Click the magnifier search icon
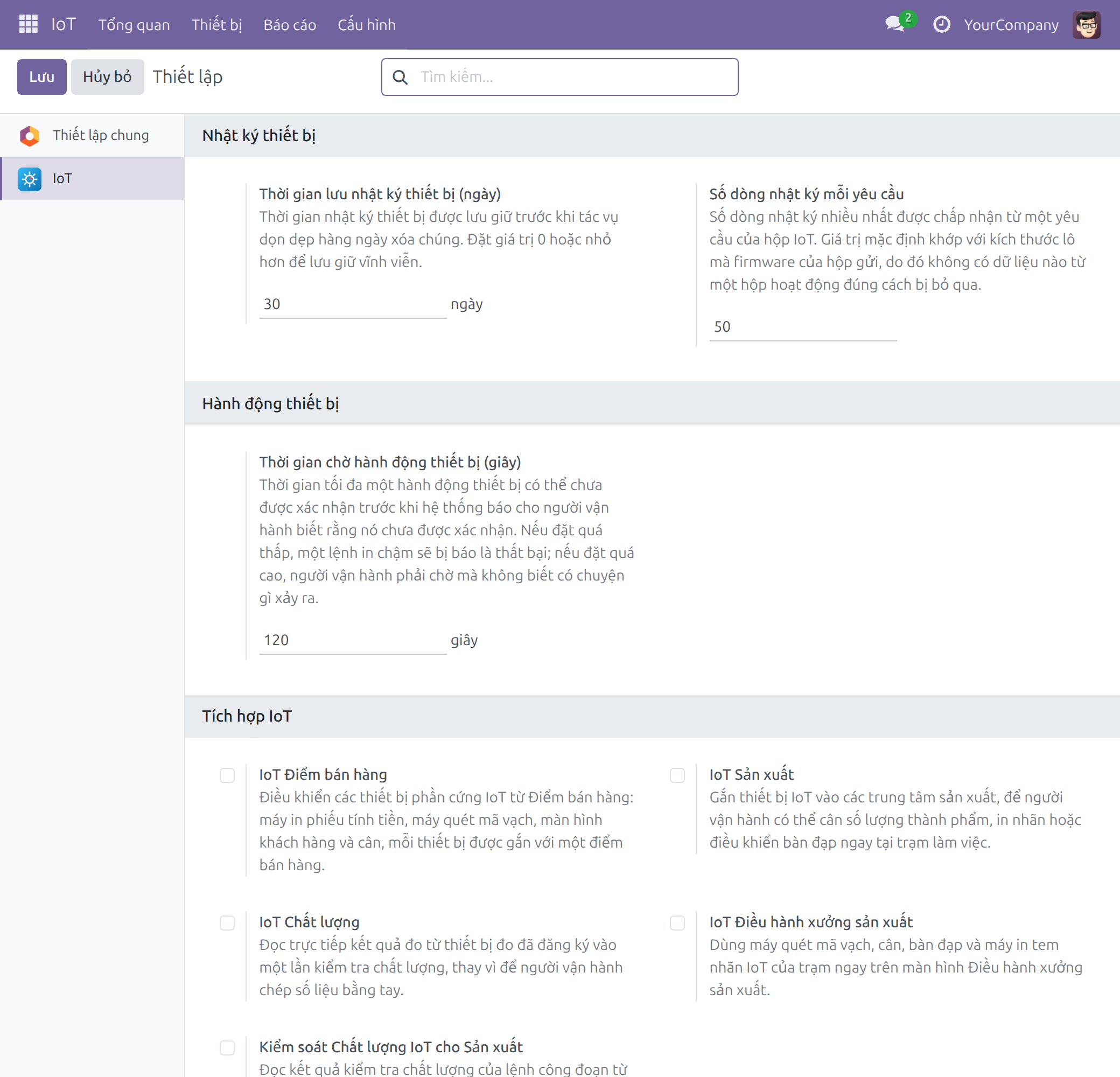This screenshot has height=1077, width=1120. [401, 77]
